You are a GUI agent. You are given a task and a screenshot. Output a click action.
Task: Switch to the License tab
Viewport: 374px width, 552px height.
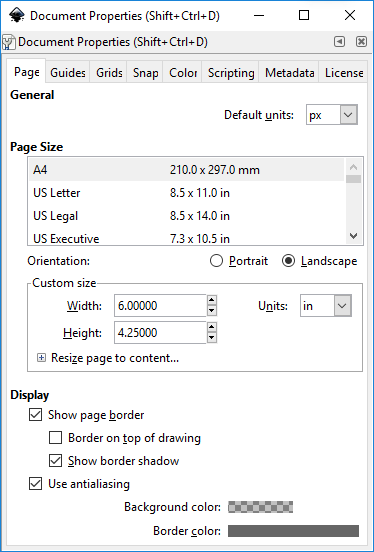[x=344, y=73]
